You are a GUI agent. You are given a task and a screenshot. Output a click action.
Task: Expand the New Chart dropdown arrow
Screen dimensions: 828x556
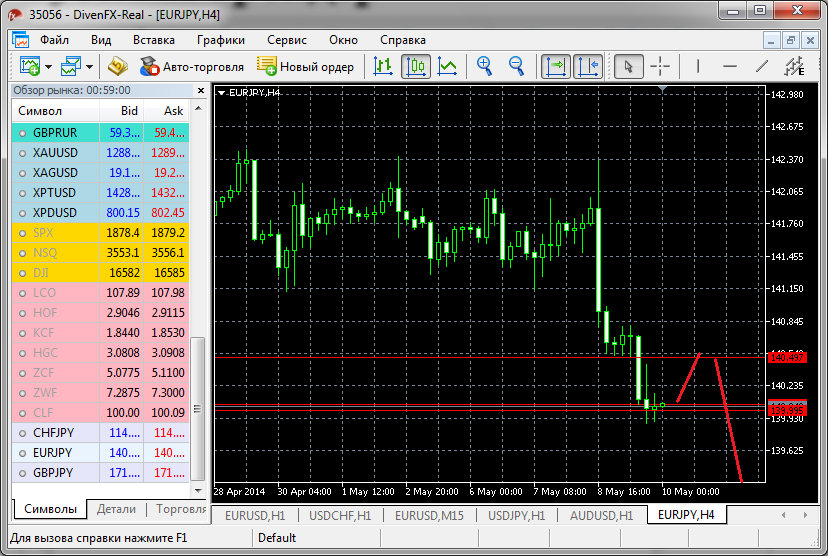(x=49, y=67)
